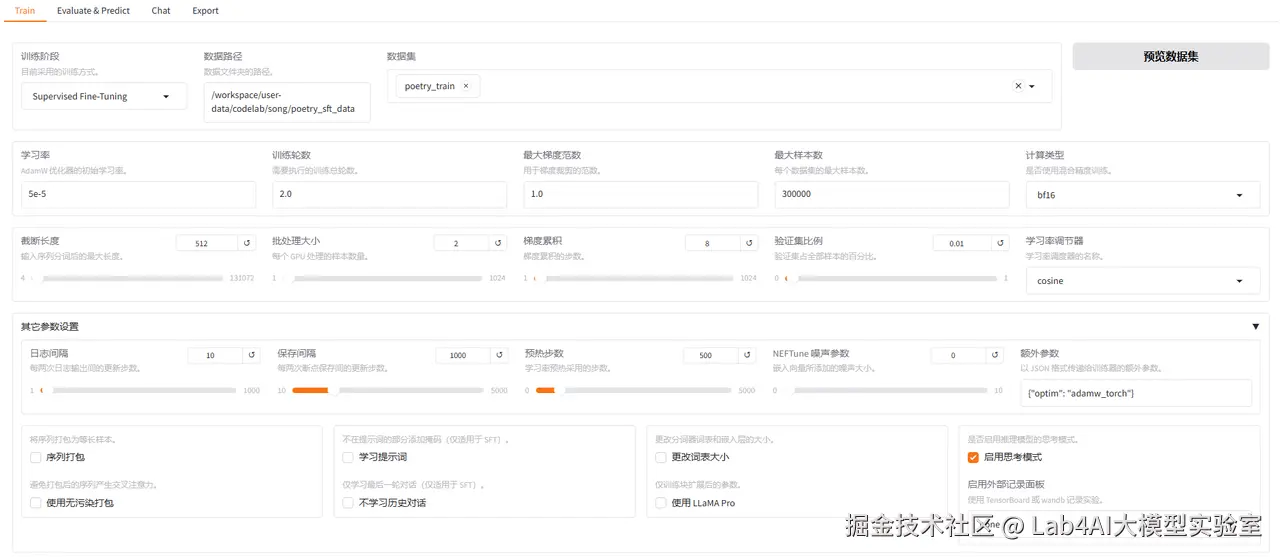Click the 批处理大小 number box showing 2

click(461, 243)
